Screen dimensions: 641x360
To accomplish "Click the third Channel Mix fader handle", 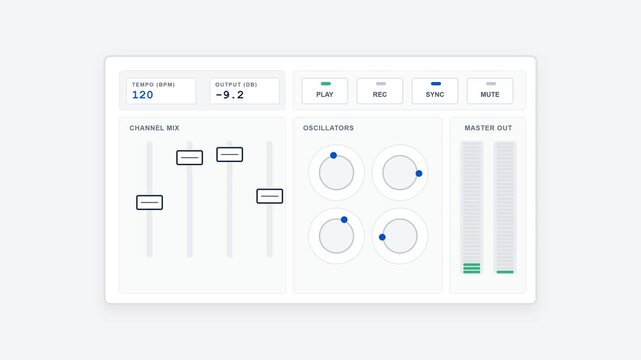I will click(x=230, y=154).
